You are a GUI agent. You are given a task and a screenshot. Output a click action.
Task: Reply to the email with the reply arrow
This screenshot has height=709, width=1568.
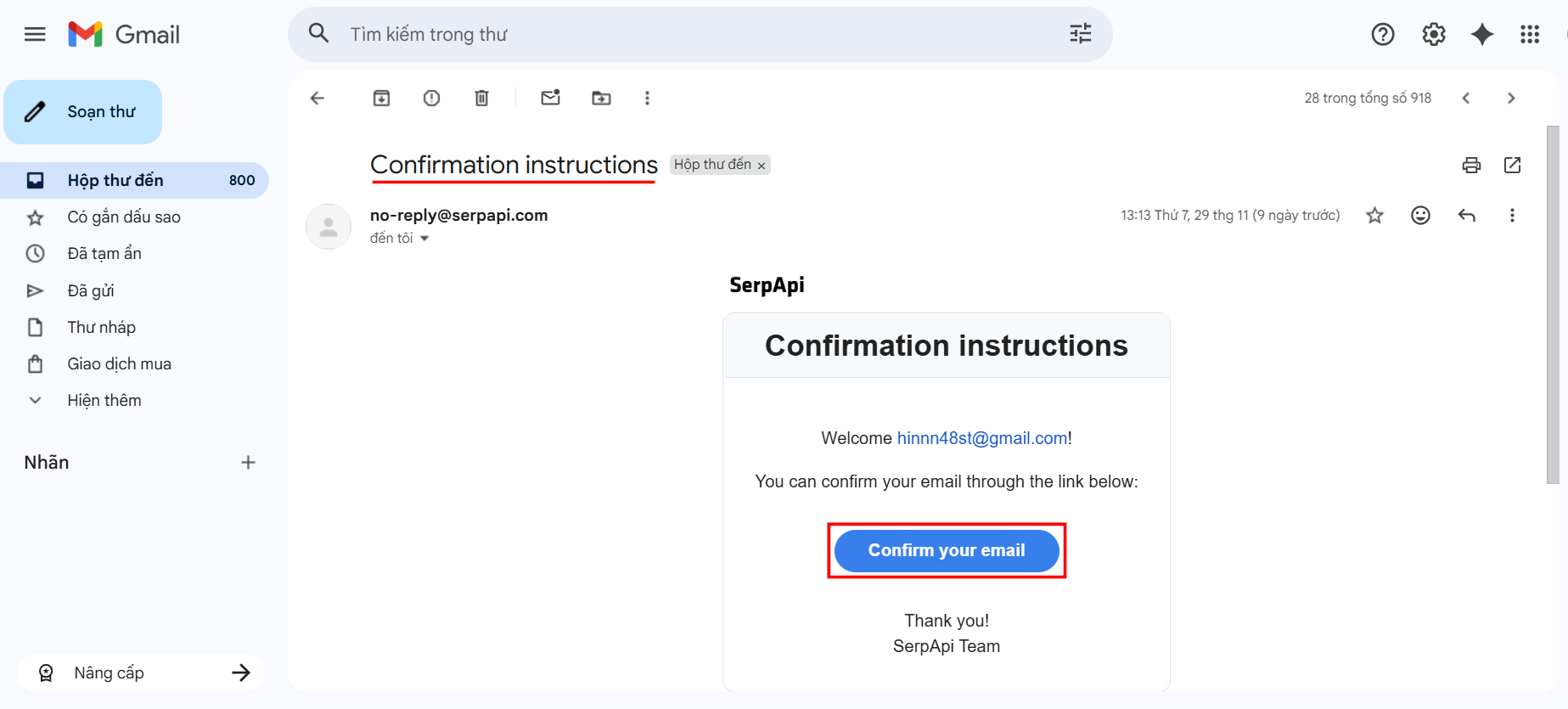click(1466, 216)
